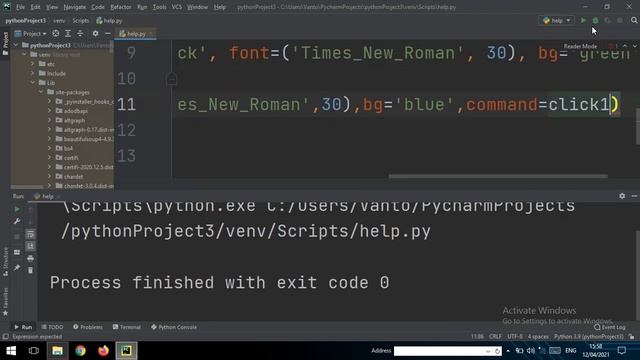This screenshot has width=640, height=360.
Task: Collapse all in Project panel
Action: 80,33
